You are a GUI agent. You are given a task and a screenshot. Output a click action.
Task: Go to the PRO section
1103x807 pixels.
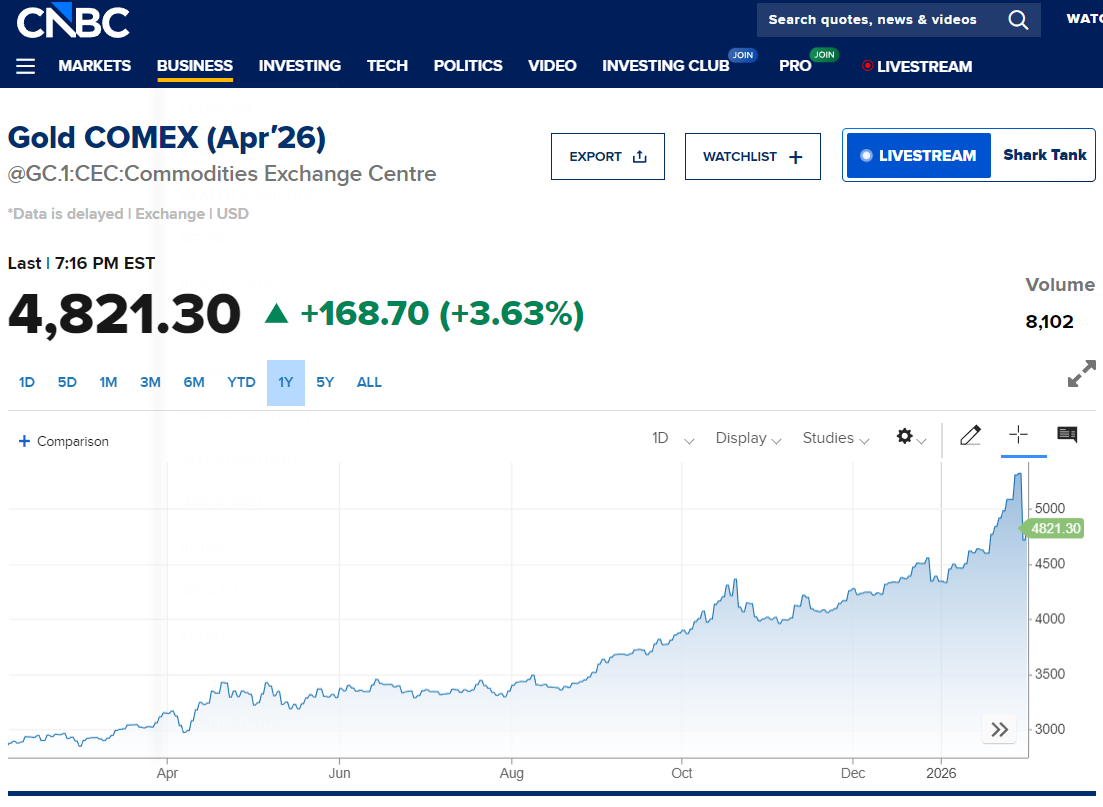coord(795,66)
